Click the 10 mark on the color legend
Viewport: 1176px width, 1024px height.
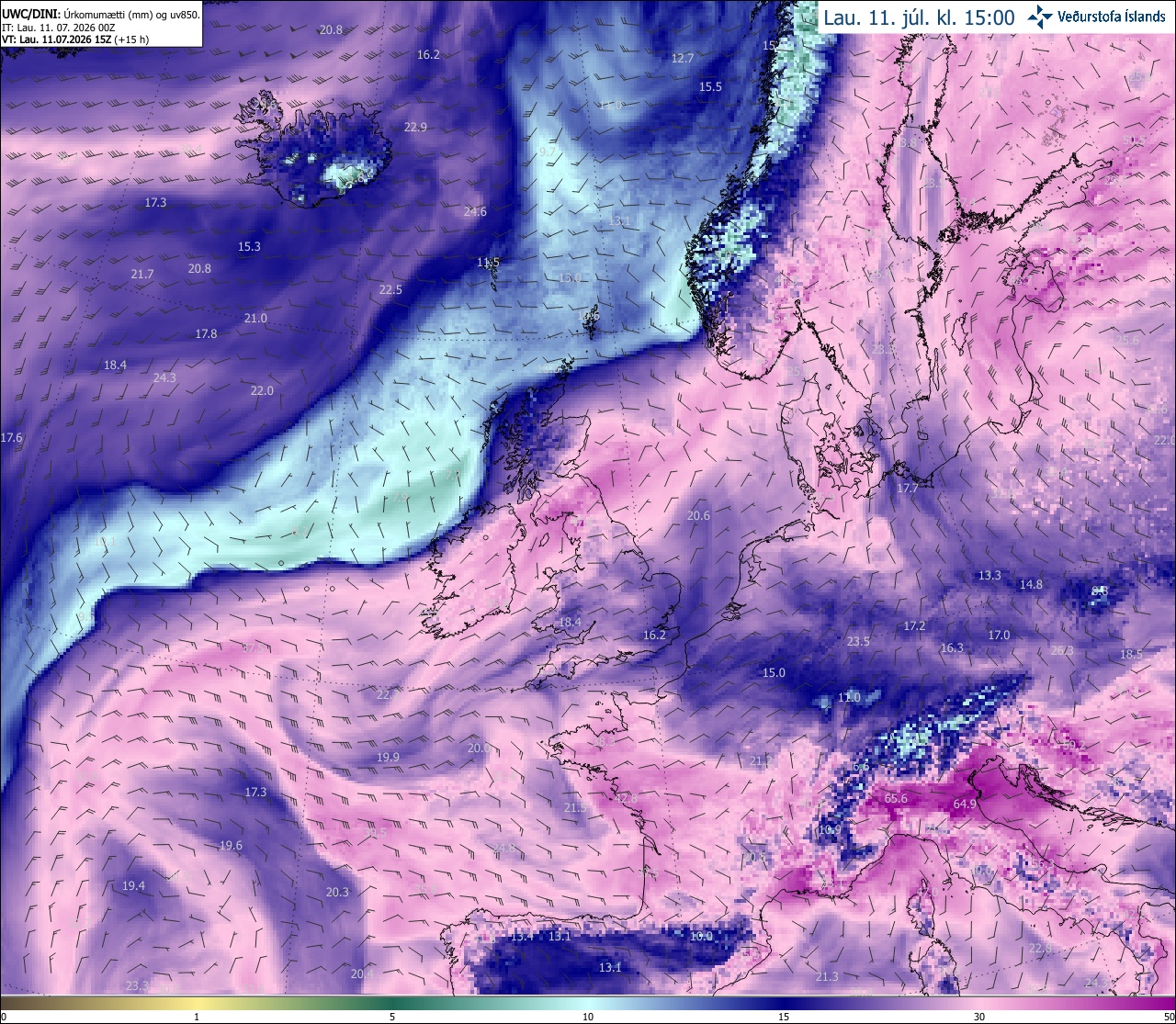(588, 1017)
